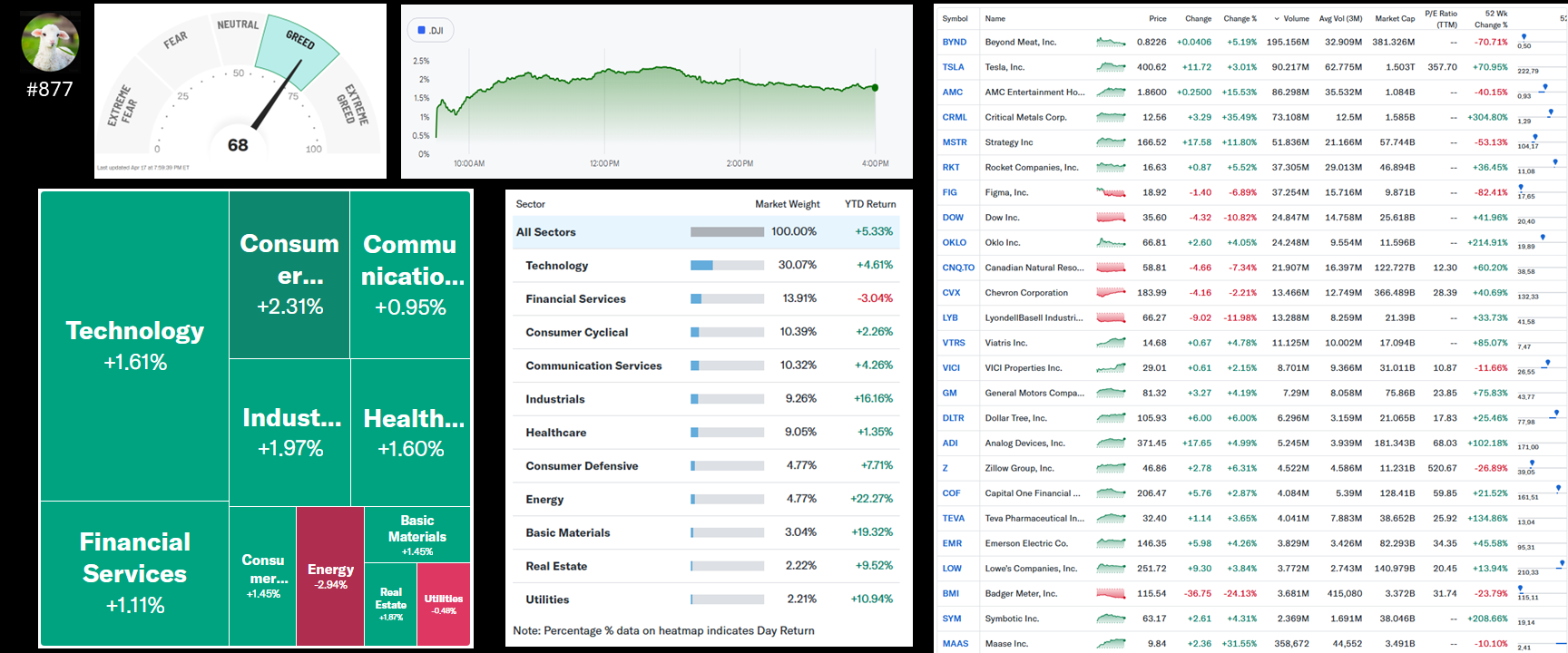Sort table by Market Cap header

tap(1394, 19)
